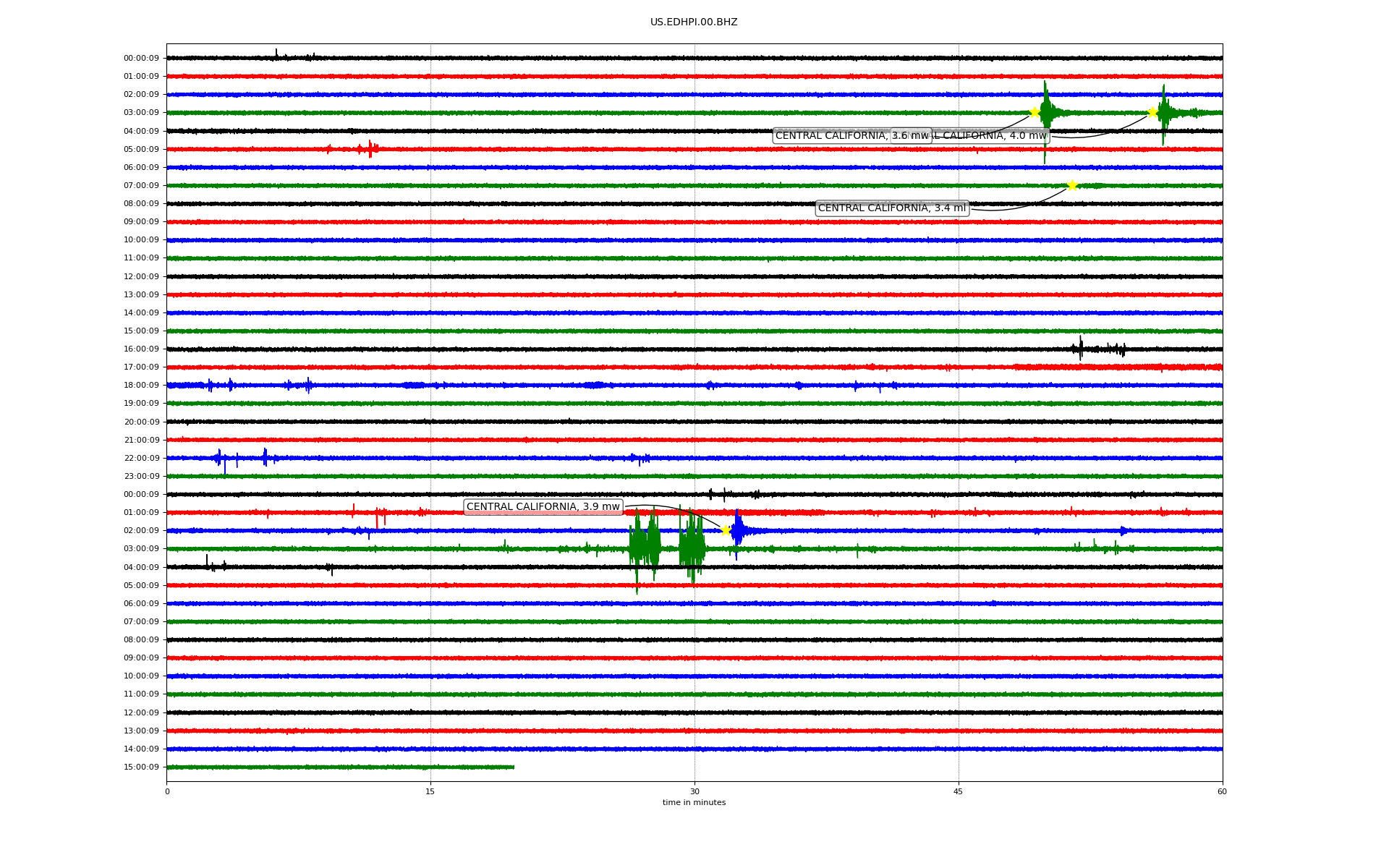Click the 23:00:09 trace time label
1389x868 pixels.
pyautogui.click(x=141, y=477)
